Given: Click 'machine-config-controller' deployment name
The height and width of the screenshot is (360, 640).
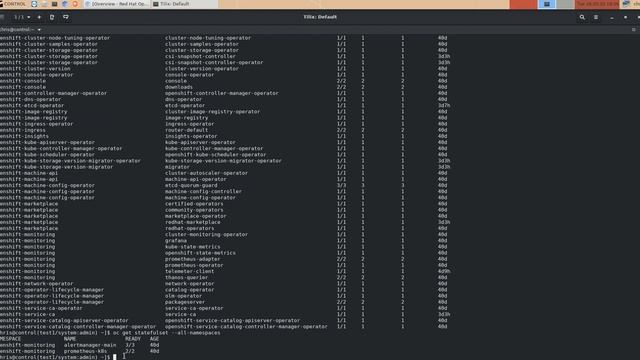Looking at the screenshot, I should (203, 191).
